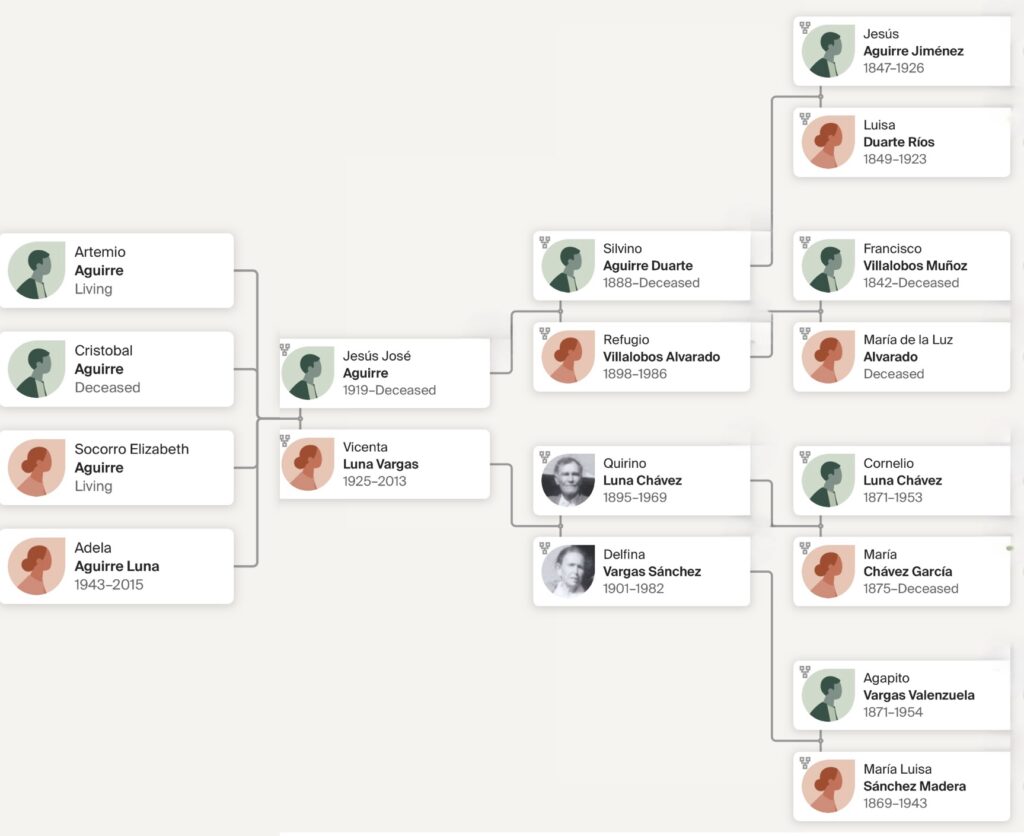Click the tree icon on Vicenta Luna Vargas's card
The height and width of the screenshot is (836, 1024).
(285, 441)
